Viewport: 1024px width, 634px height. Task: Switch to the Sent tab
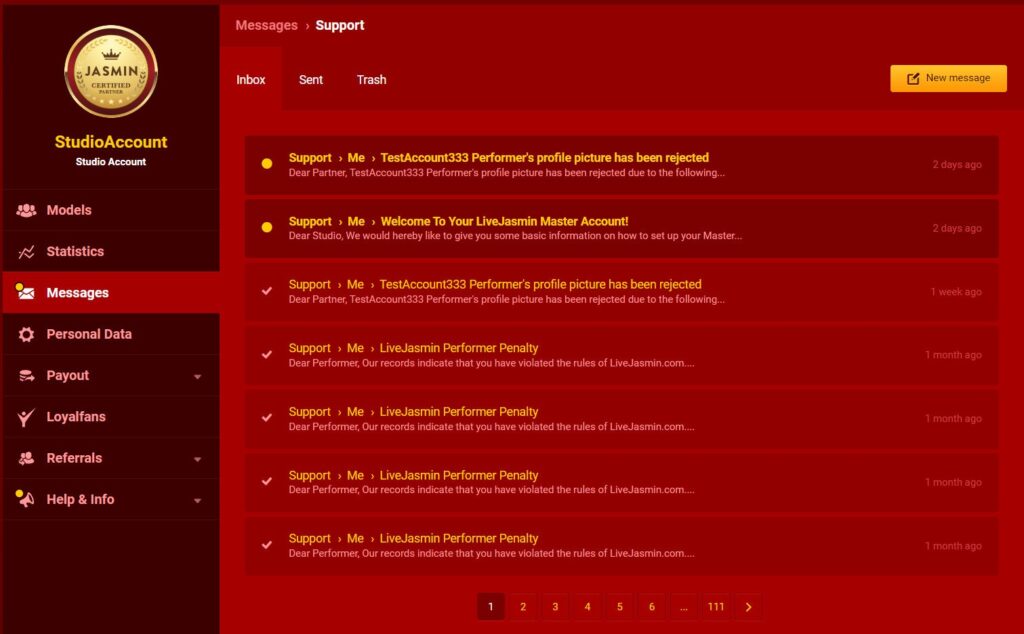311,80
